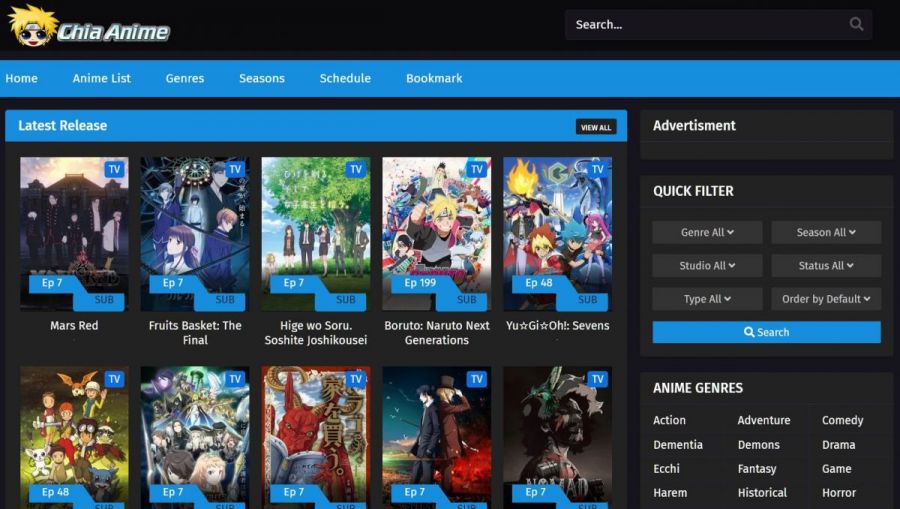Open the Home menu item

(x=21, y=79)
